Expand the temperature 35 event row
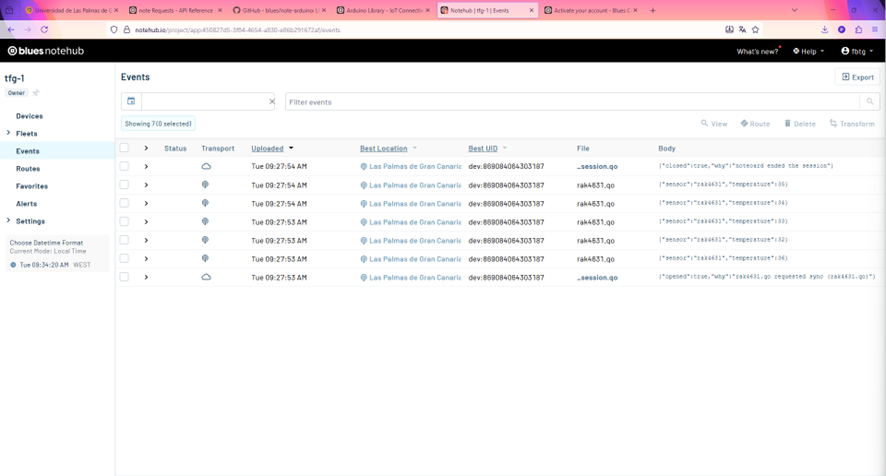Screen dimensions: 886x476 (146, 185)
